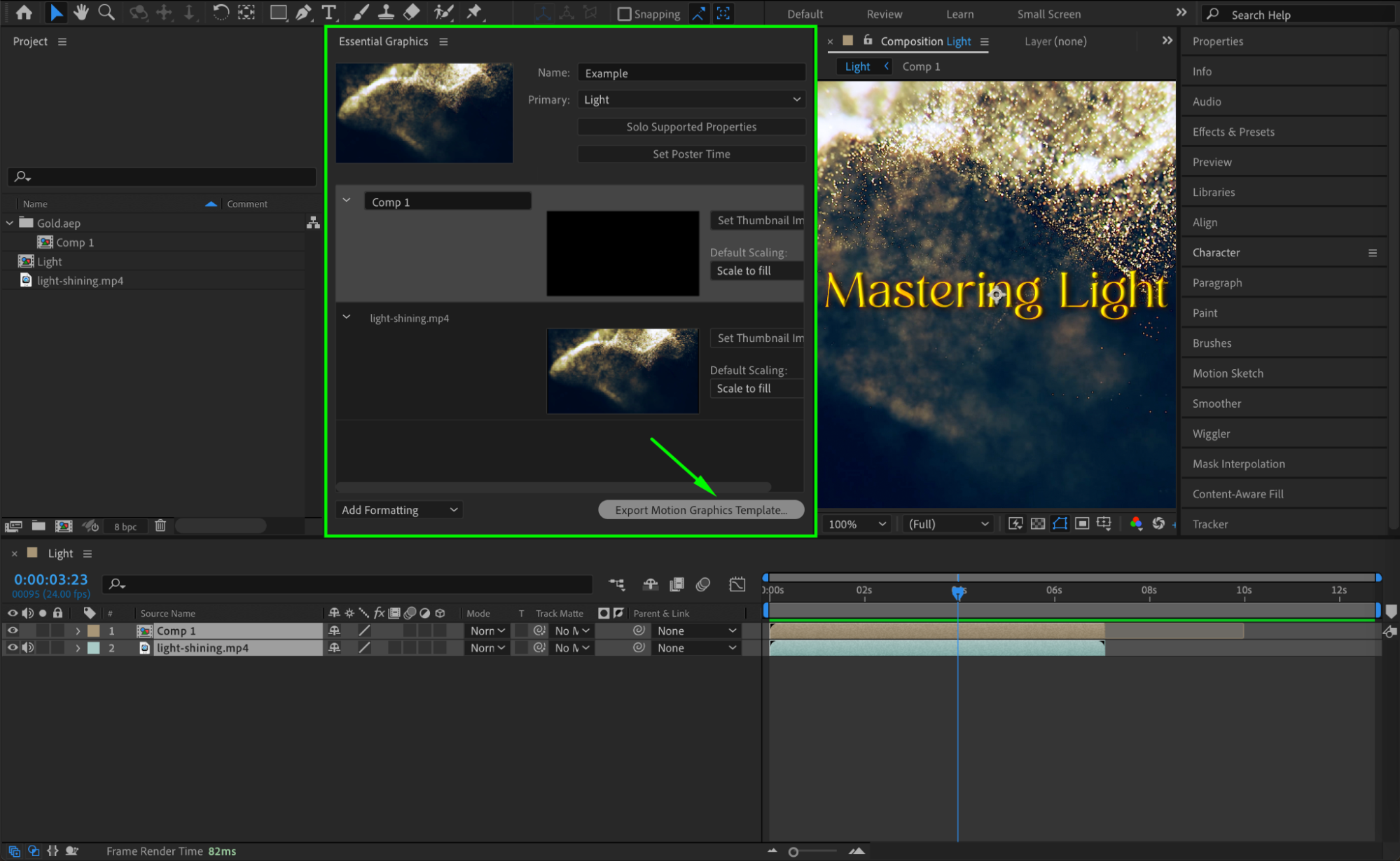Hide the Comp 1 layer with eye icon
This screenshot has height=861, width=1400.
[x=13, y=631]
